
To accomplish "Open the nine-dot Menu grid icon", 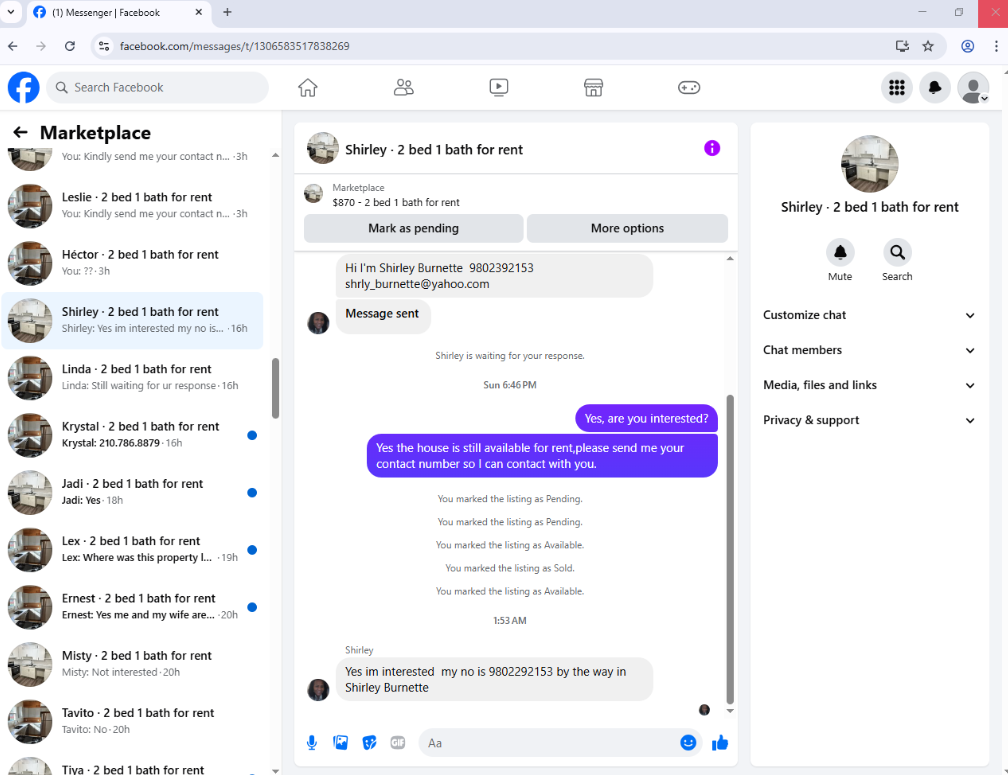I will 897,87.
